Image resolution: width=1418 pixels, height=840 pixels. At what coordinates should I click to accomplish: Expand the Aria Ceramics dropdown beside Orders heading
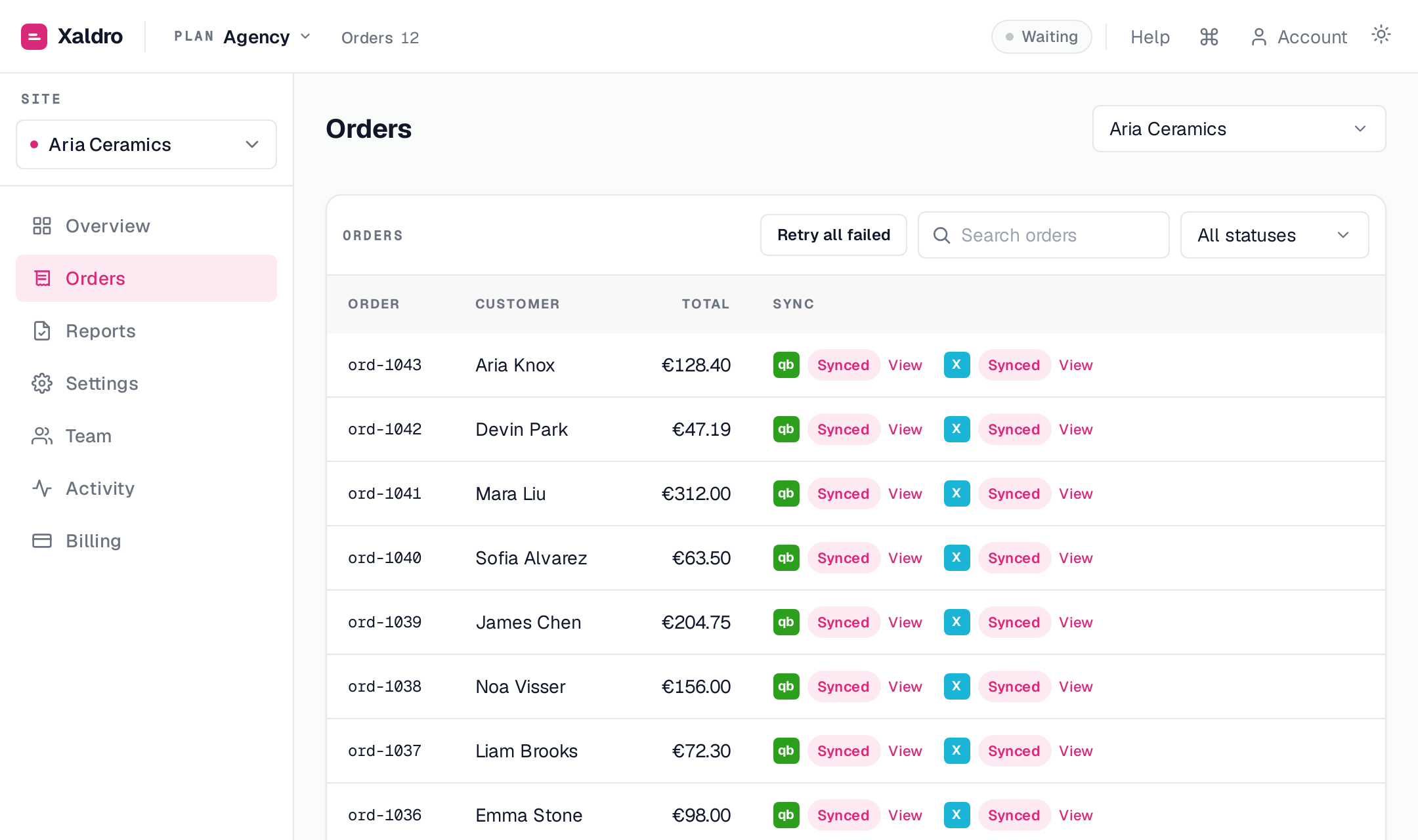coord(1239,129)
